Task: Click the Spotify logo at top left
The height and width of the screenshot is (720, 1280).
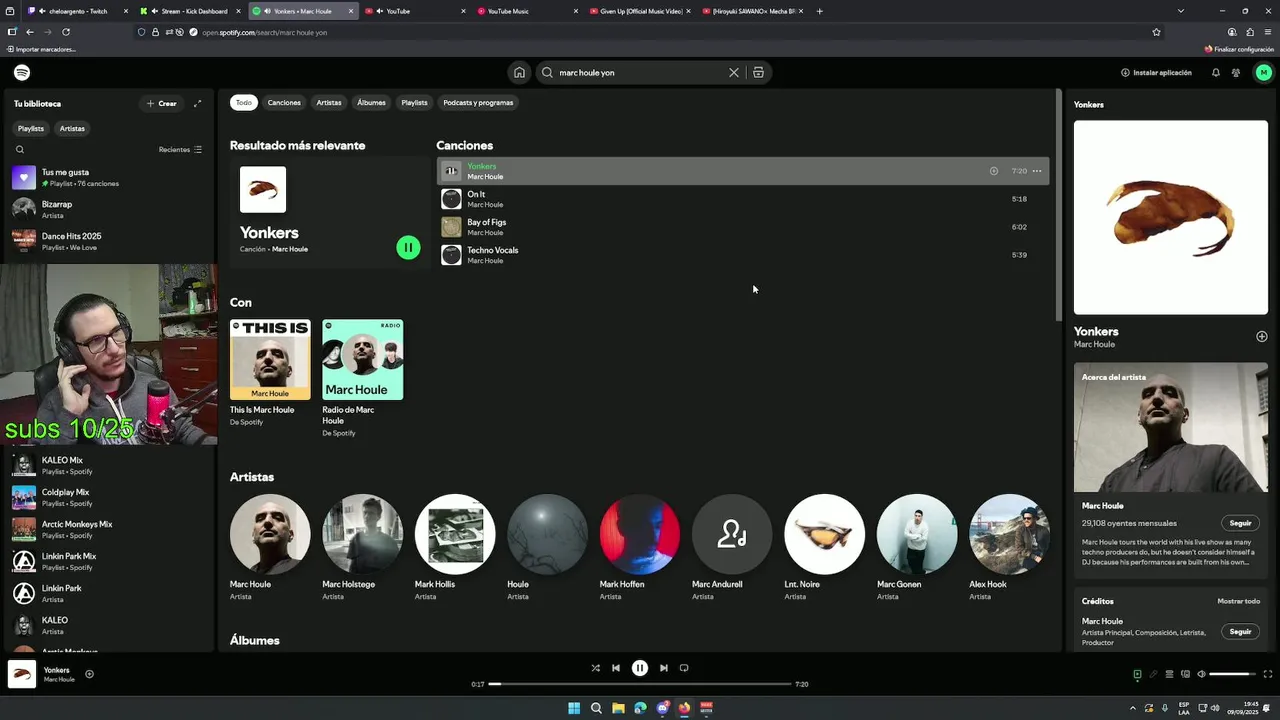Action: point(22,72)
